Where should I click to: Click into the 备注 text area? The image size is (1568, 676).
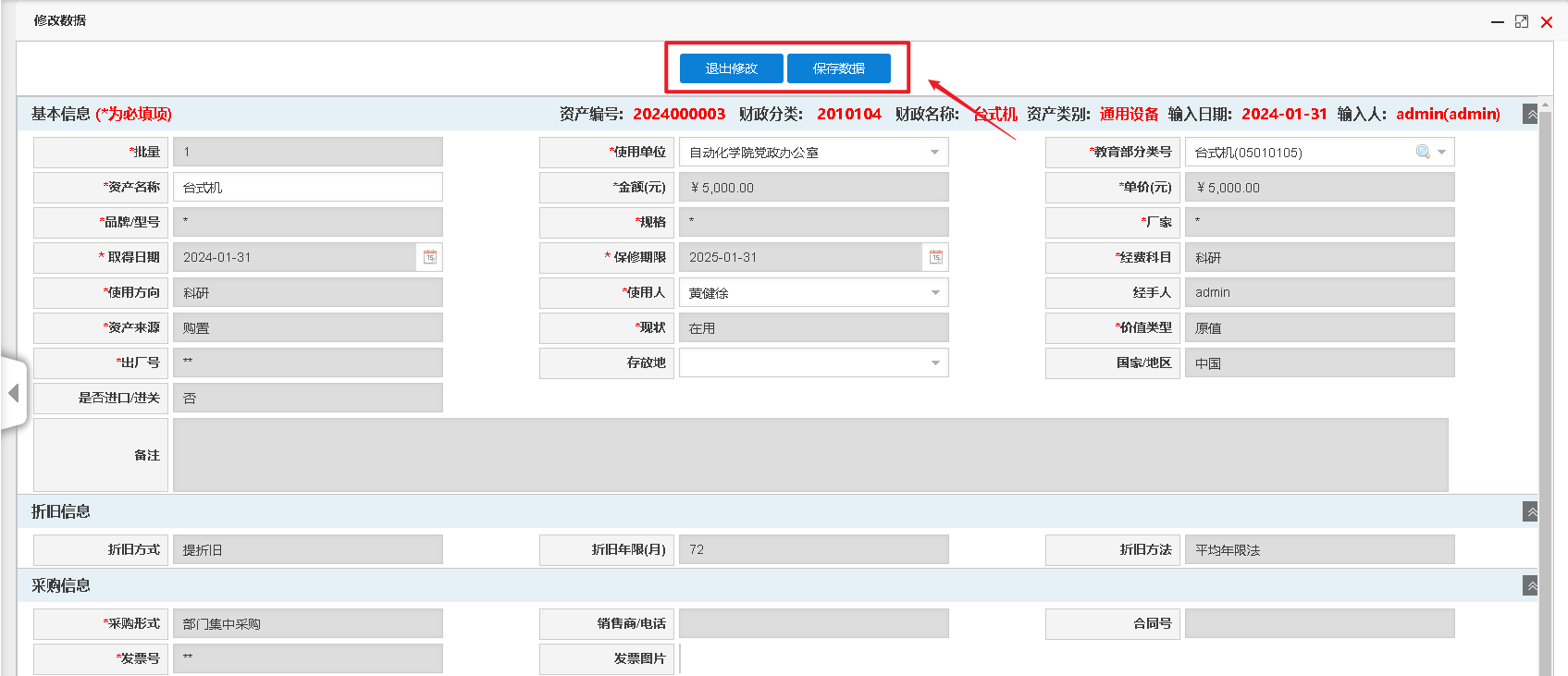[x=809, y=455]
